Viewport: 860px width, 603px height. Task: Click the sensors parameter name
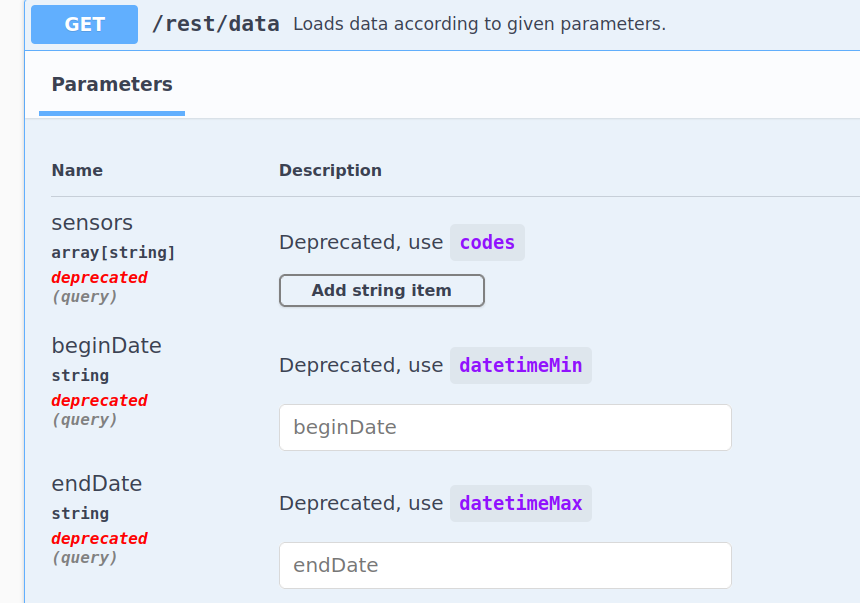[x=92, y=222]
